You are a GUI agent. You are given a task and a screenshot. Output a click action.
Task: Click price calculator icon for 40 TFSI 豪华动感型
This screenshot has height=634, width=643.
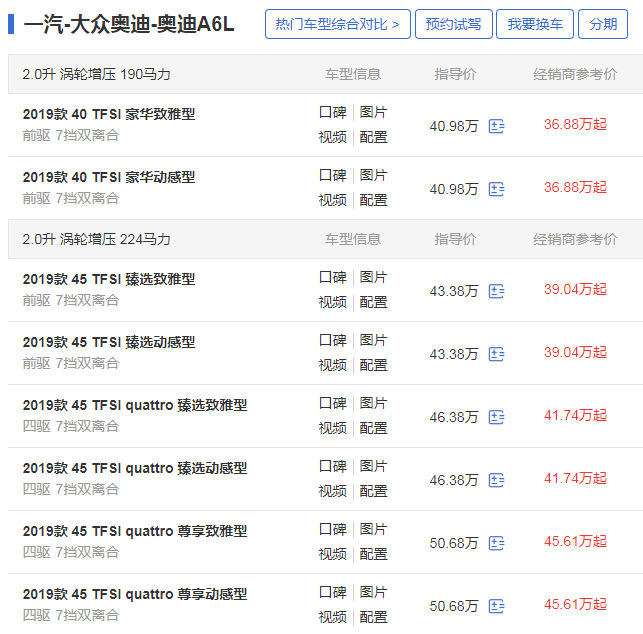[496, 189]
